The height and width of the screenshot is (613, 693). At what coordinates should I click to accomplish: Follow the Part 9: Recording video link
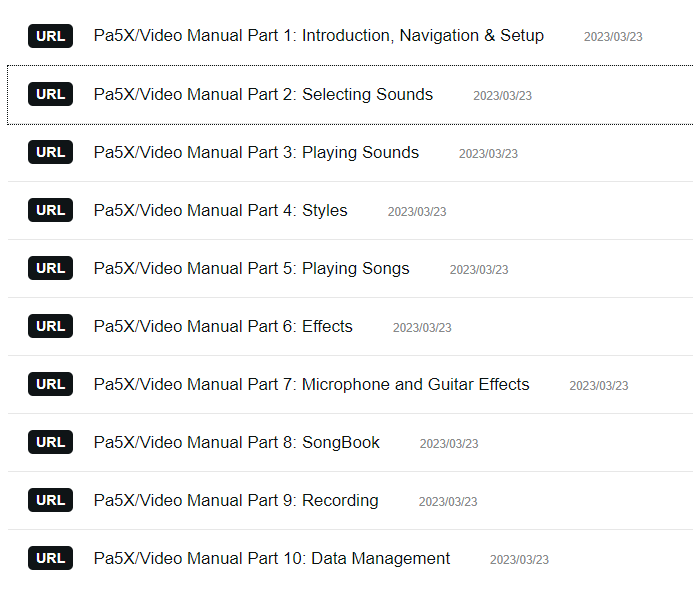[x=236, y=500]
